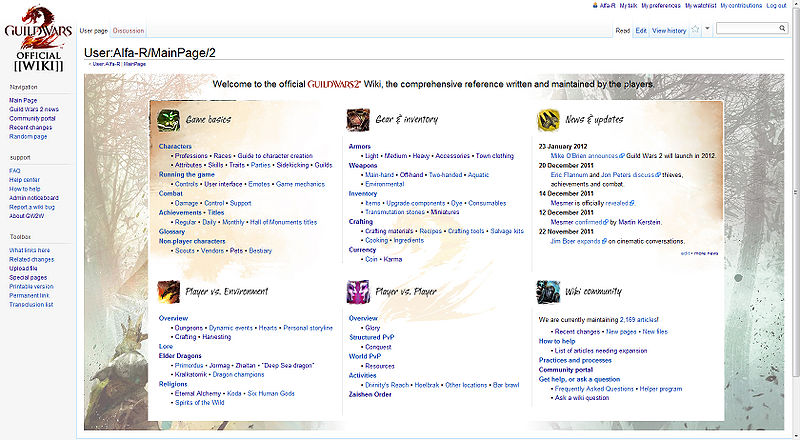Click User:Alfa-R breadcrumb link
Screen dimensions: 800x440
click(106, 64)
